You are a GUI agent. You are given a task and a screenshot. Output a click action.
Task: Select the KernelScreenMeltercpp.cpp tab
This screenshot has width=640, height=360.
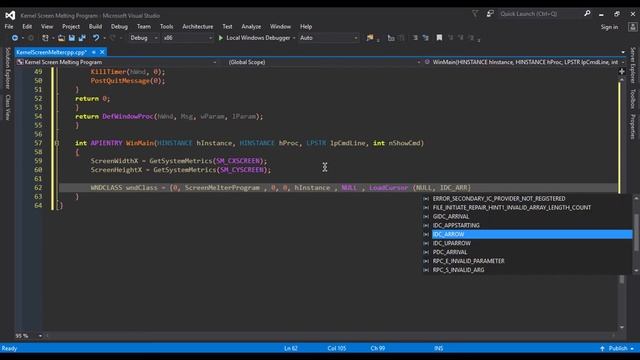pyautogui.click(x=51, y=52)
